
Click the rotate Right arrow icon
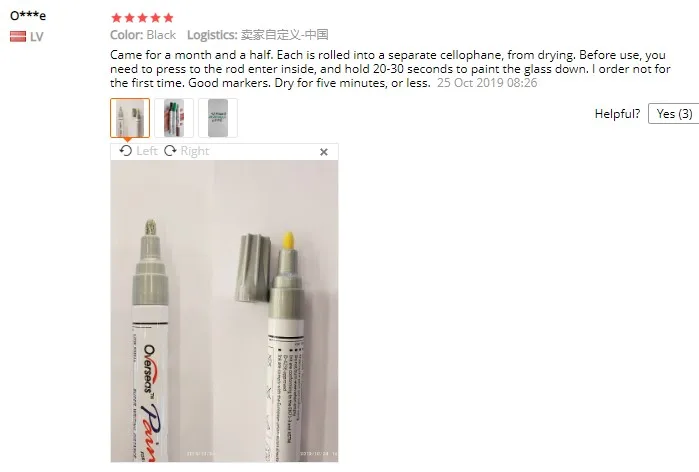pyautogui.click(x=170, y=151)
